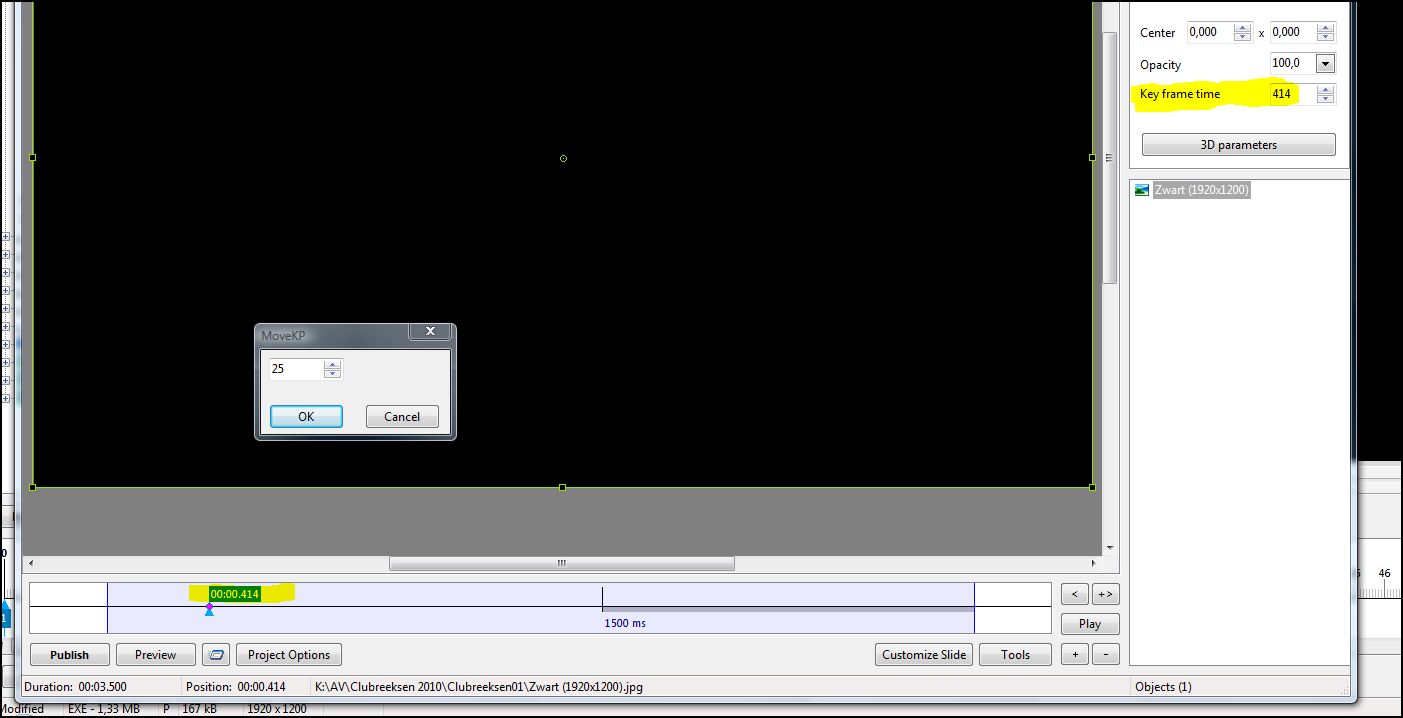Decrease the Center X value
The height and width of the screenshot is (718, 1403).
coord(1242,37)
